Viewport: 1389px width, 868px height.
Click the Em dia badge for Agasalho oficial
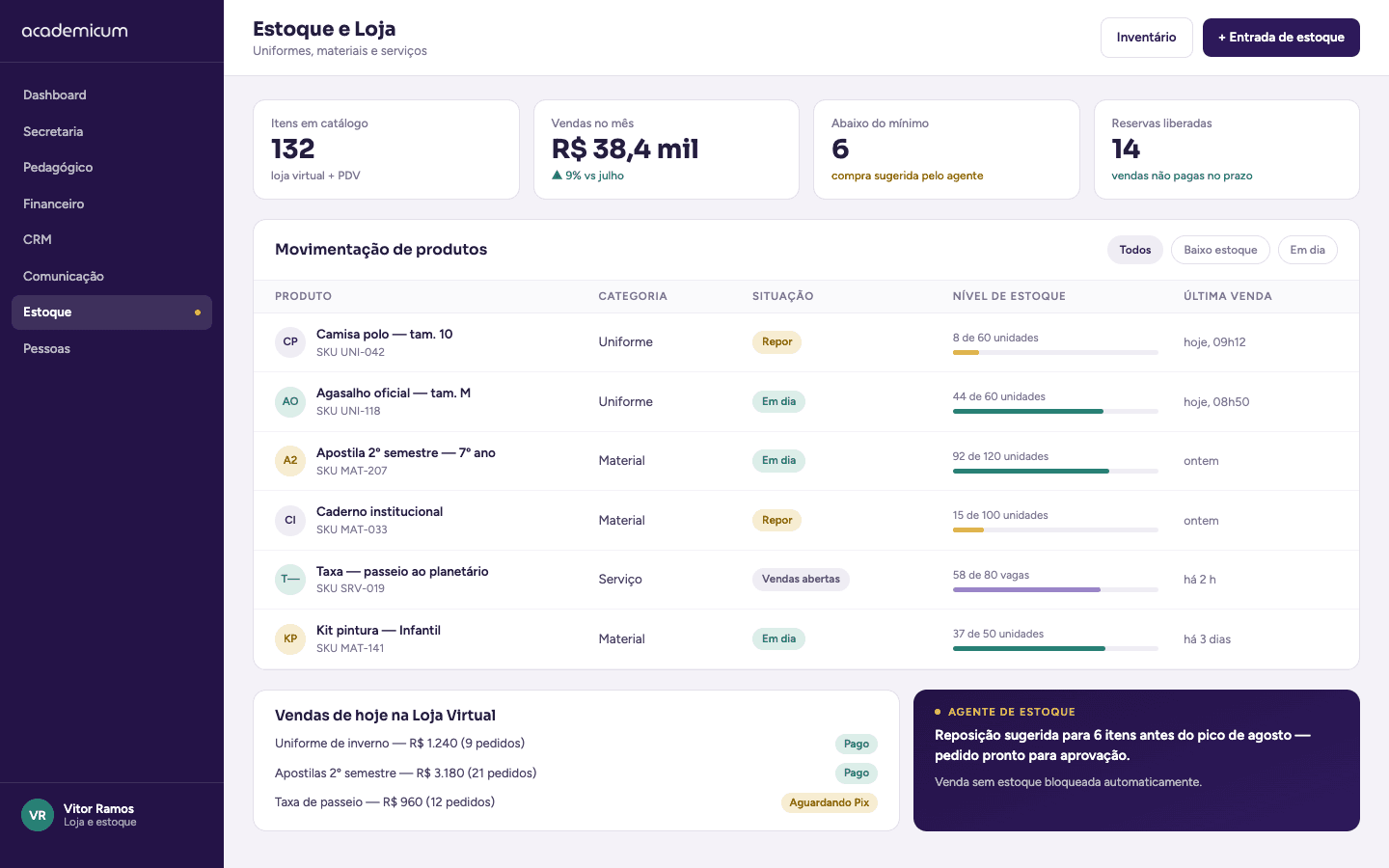click(778, 401)
